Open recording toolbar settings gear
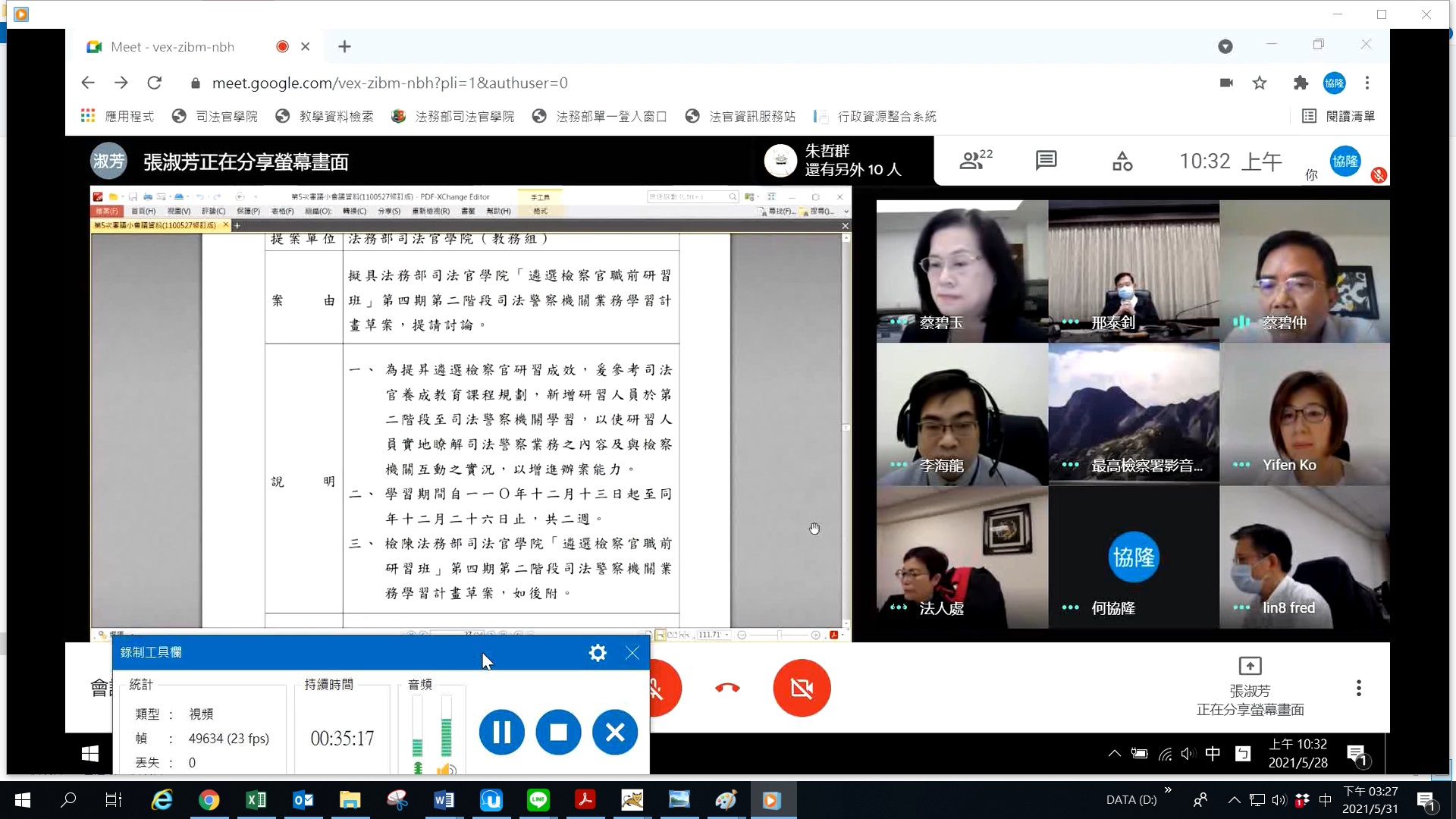The height and width of the screenshot is (819, 1456). coord(598,653)
